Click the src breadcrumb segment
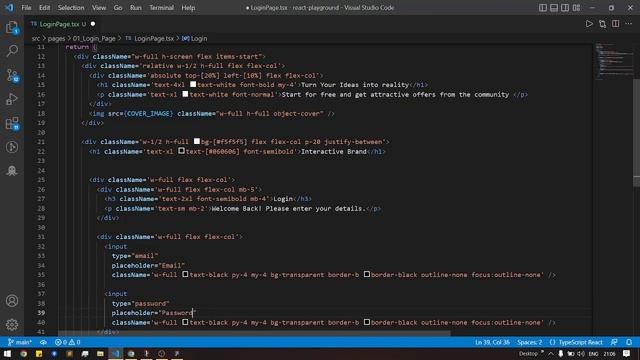The image size is (640, 360). (x=36, y=38)
